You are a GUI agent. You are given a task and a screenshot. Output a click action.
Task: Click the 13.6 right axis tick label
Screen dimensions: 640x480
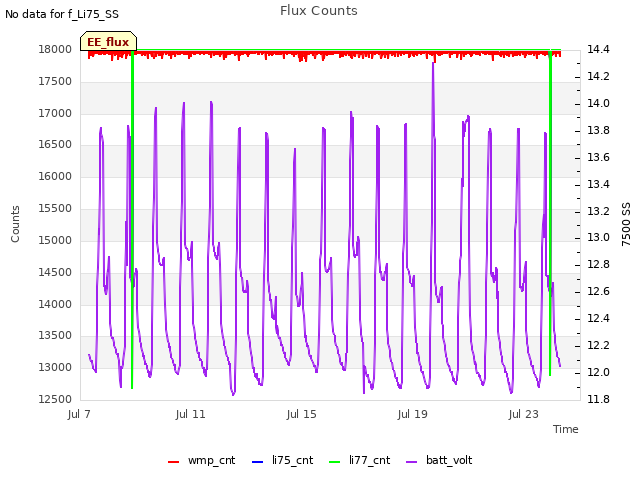pyautogui.click(x=598, y=157)
